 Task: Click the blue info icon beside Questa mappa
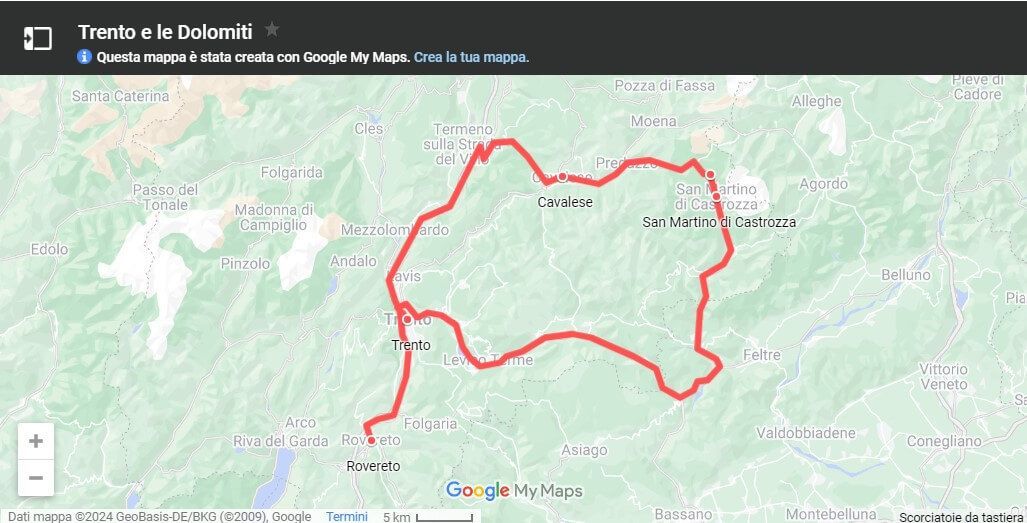84,56
